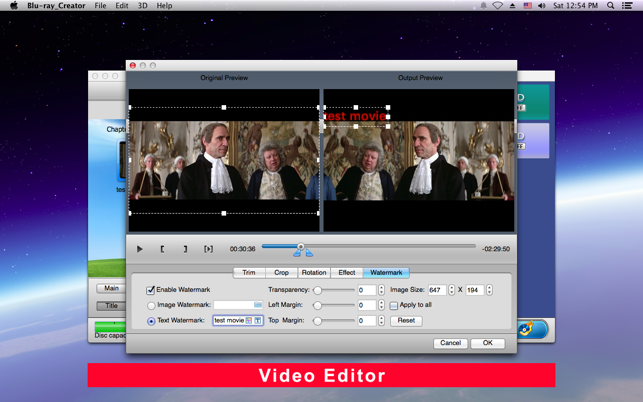
Task: Click the Left Margin slider knob
Action: point(317,306)
